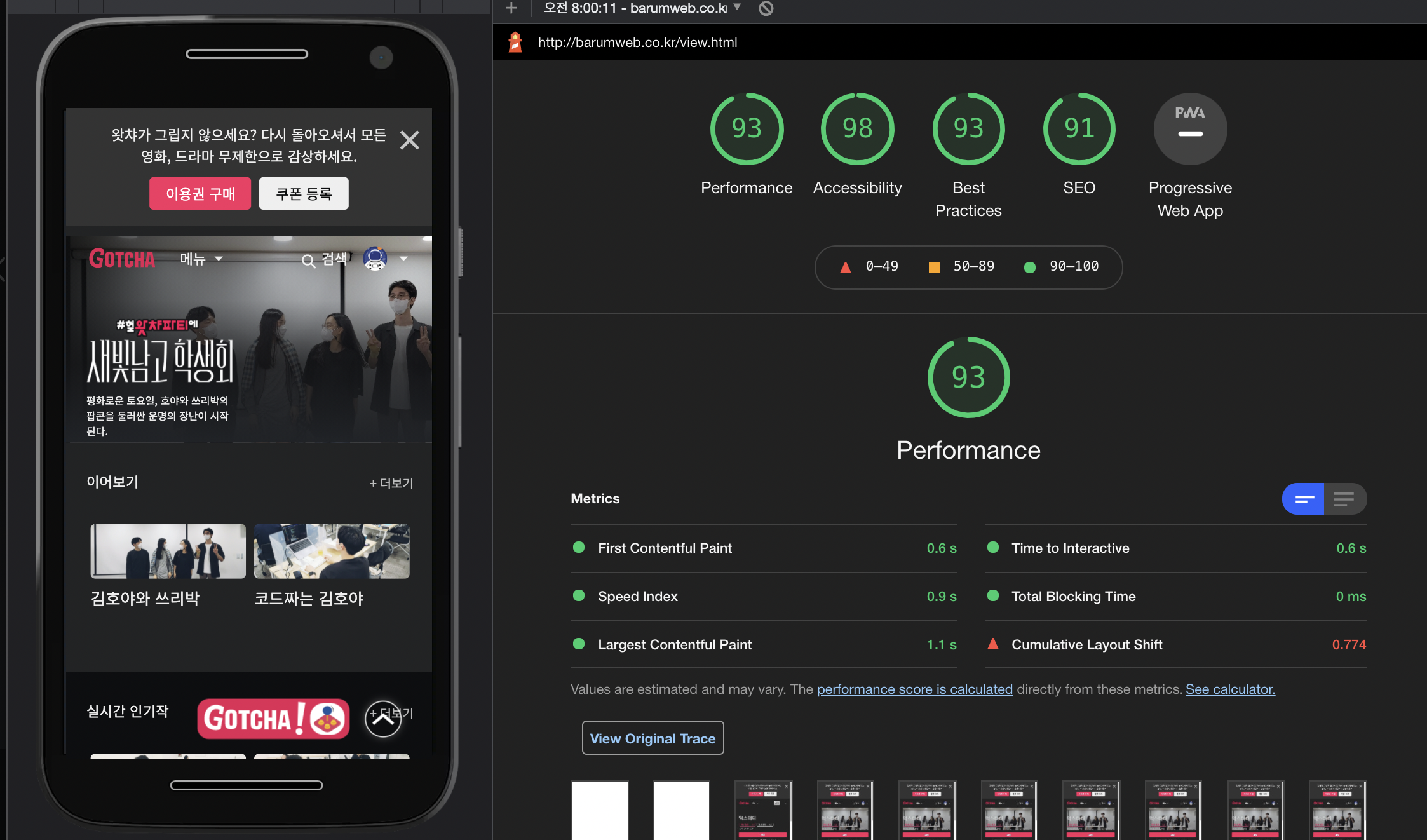Switch metrics to the compact summary view
This screenshot has width=1427, height=840.
(1303, 499)
